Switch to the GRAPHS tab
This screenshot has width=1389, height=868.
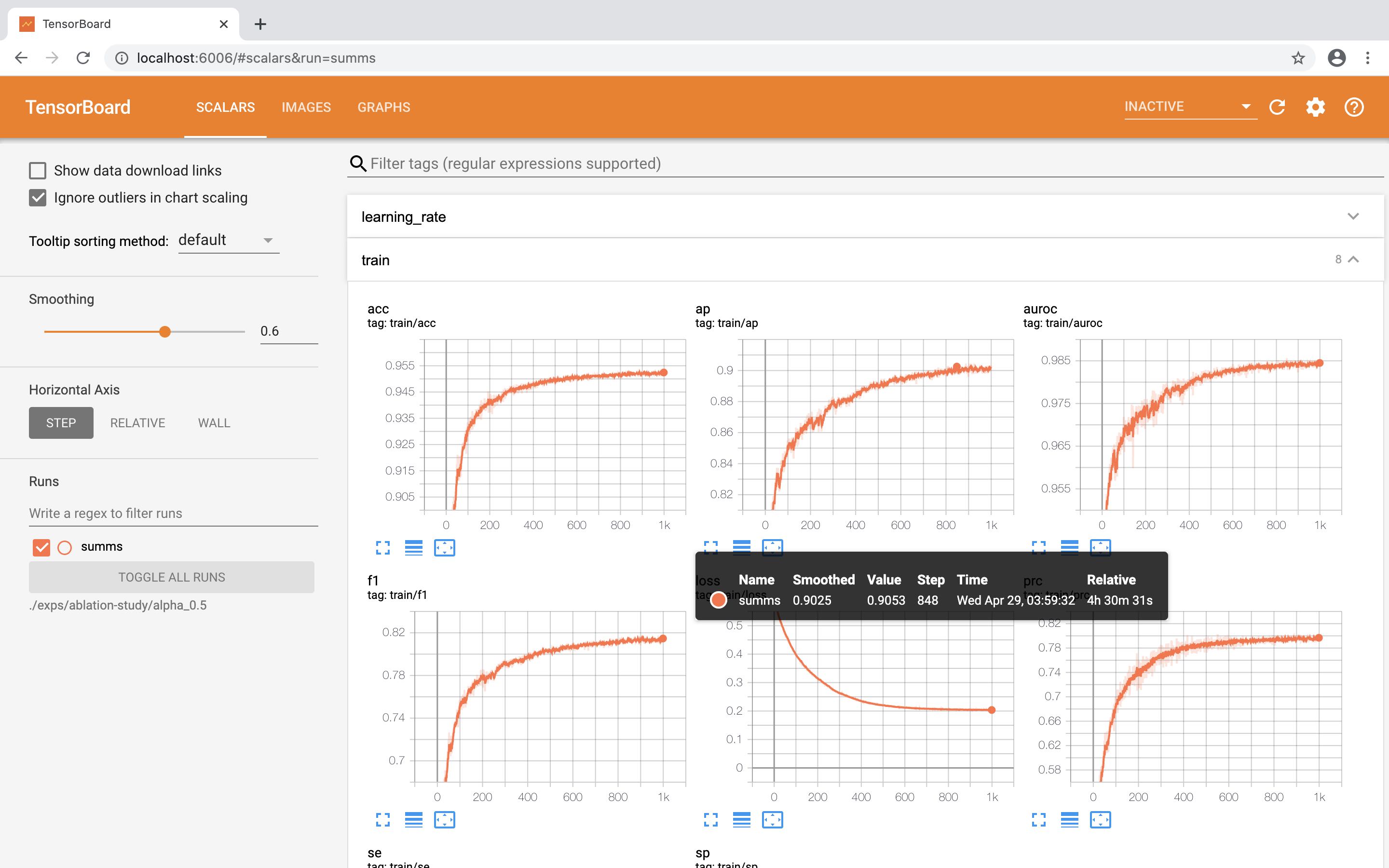point(383,108)
